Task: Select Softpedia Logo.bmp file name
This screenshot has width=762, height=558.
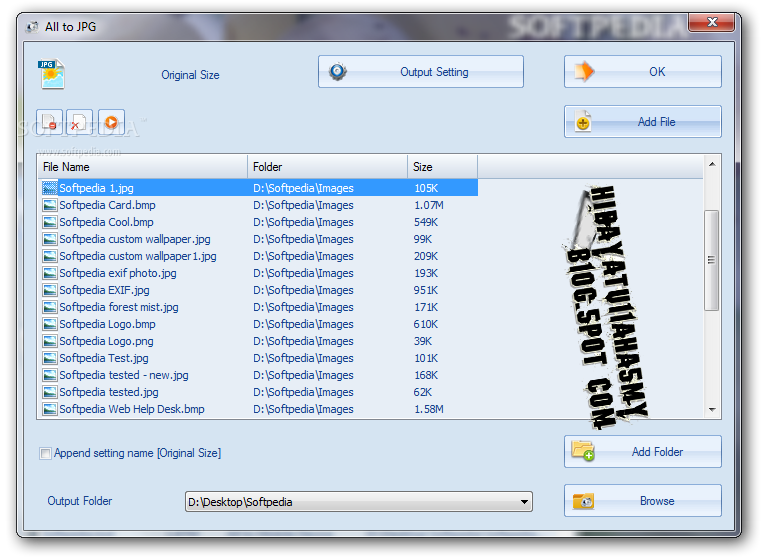Action: (x=107, y=324)
